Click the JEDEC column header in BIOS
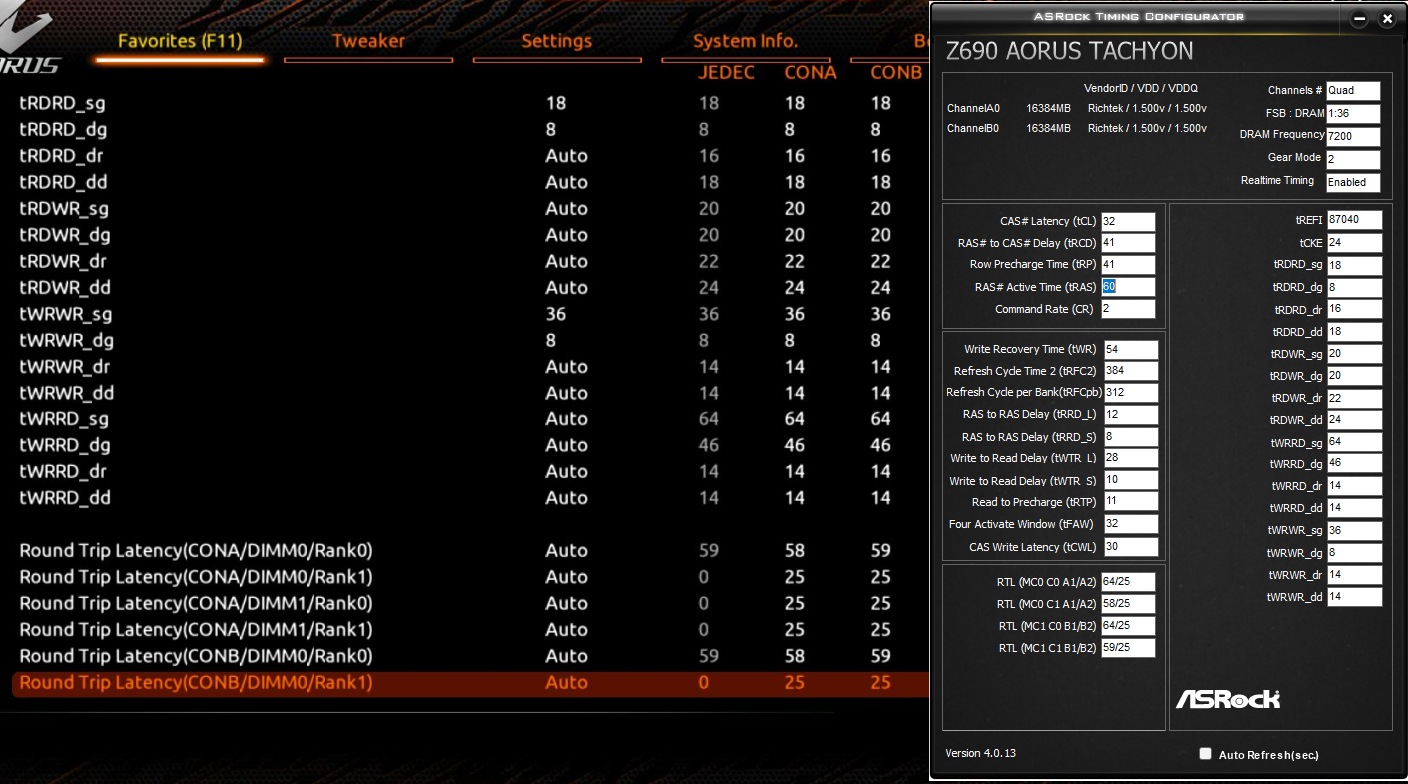 click(x=726, y=73)
